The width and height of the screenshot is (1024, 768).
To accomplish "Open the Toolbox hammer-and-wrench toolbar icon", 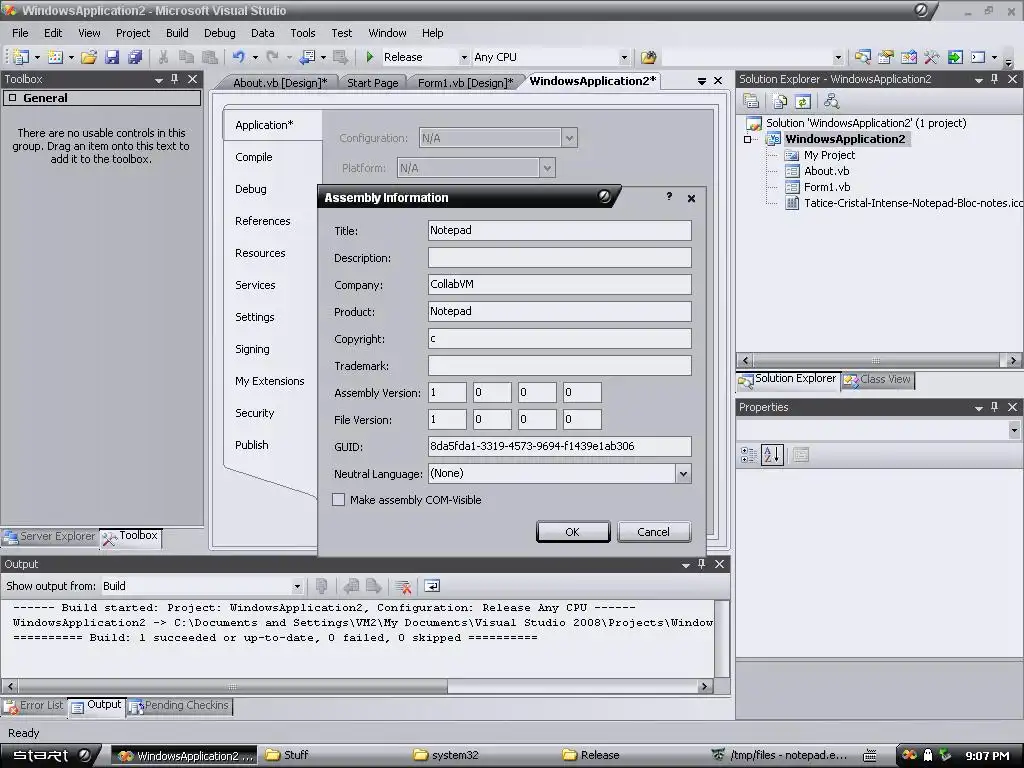I will point(932,57).
